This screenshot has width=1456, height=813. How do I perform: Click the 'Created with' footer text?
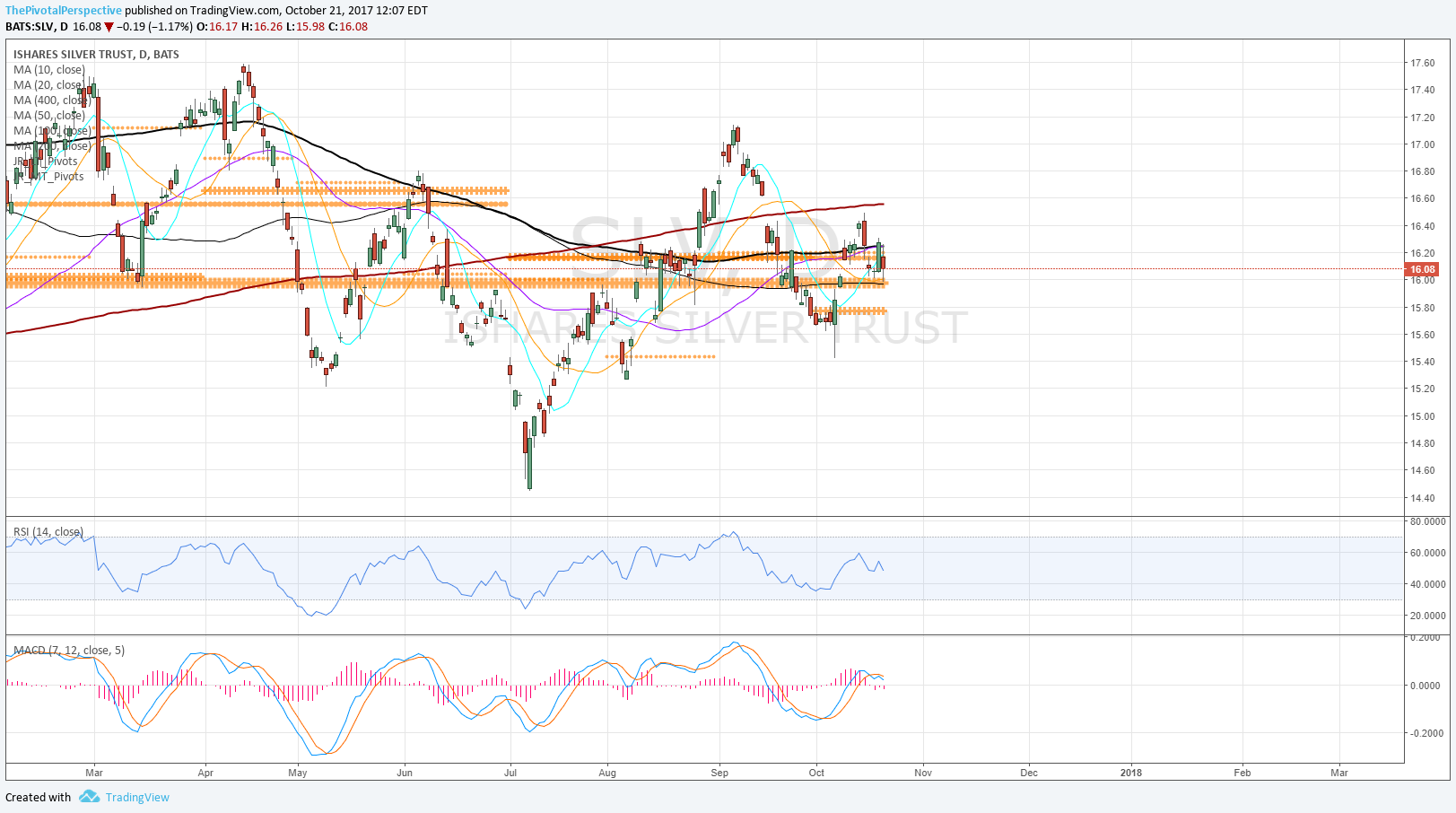(x=38, y=797)
